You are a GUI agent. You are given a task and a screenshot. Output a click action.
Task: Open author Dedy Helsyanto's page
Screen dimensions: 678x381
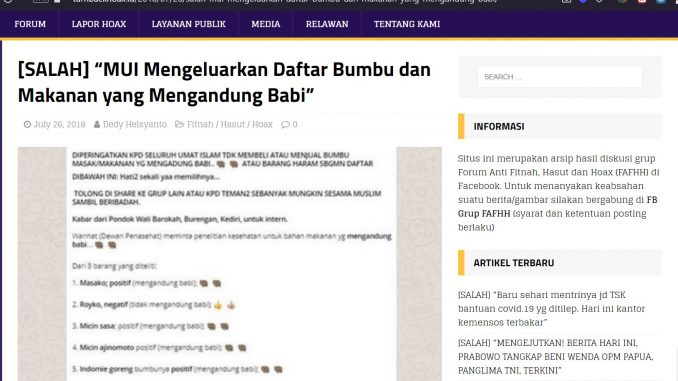135,125
